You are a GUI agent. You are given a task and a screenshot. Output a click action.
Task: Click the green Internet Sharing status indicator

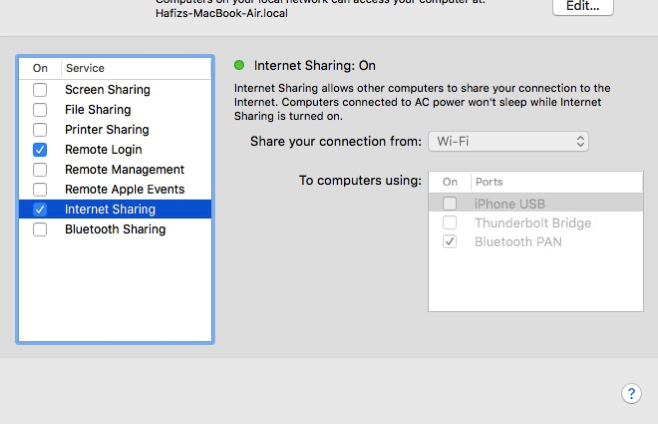239,65
